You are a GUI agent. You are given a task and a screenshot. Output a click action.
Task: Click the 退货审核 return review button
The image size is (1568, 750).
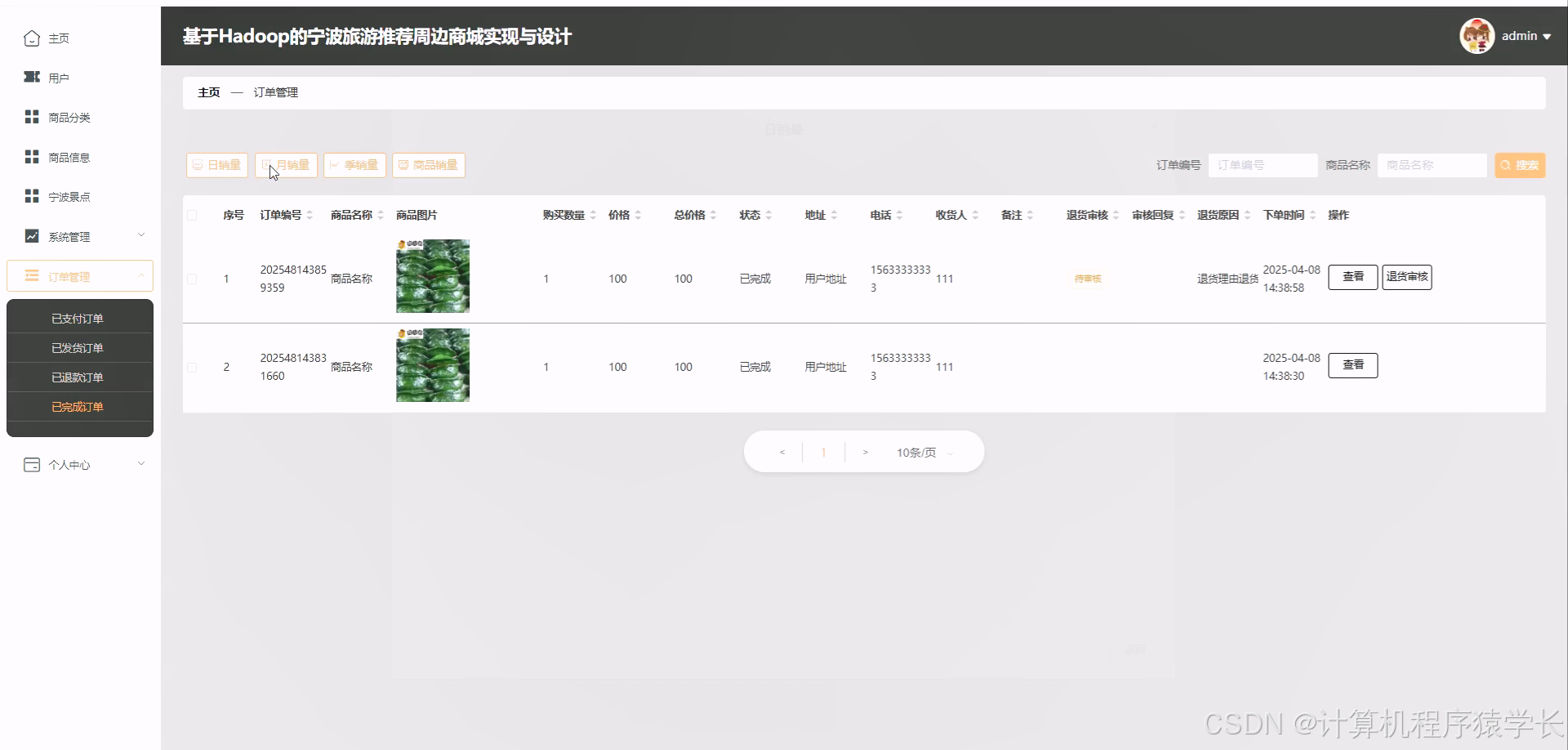pyautogui.click(x=1406, y=277)
